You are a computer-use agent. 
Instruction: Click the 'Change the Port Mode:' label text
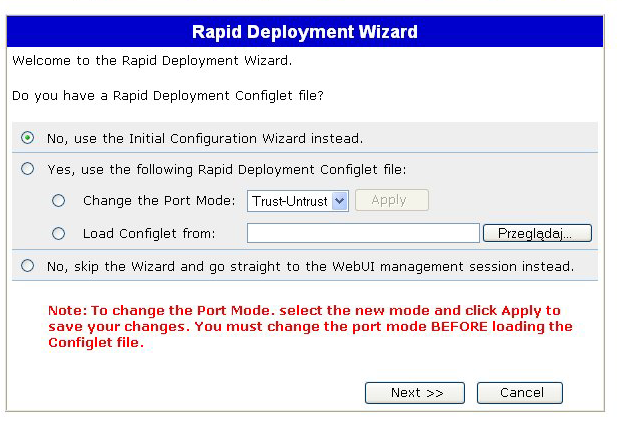(x=159, y=201)
